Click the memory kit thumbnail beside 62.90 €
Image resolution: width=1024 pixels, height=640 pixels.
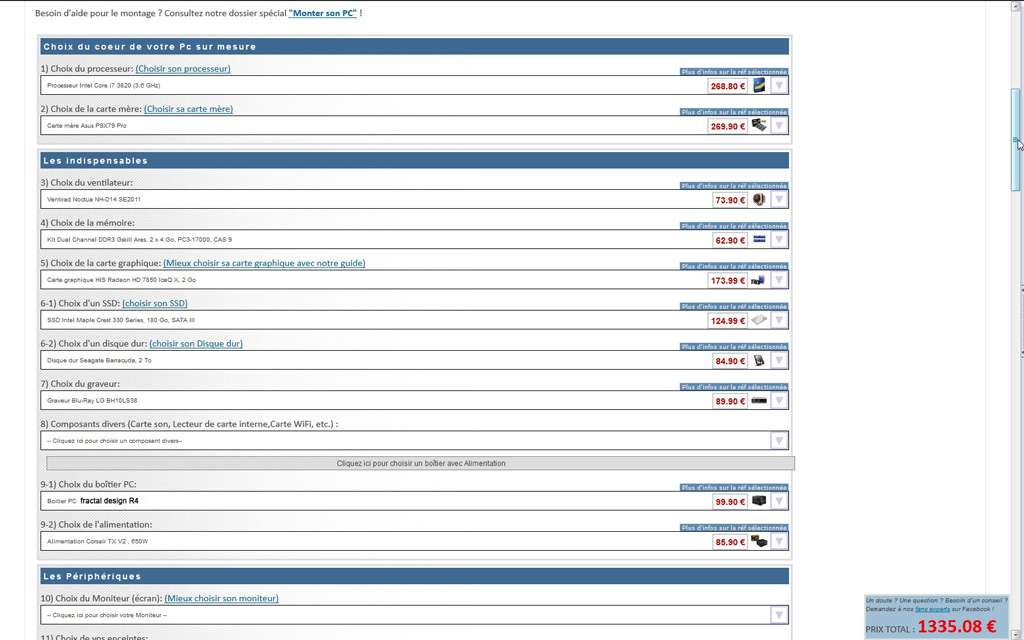759,240
